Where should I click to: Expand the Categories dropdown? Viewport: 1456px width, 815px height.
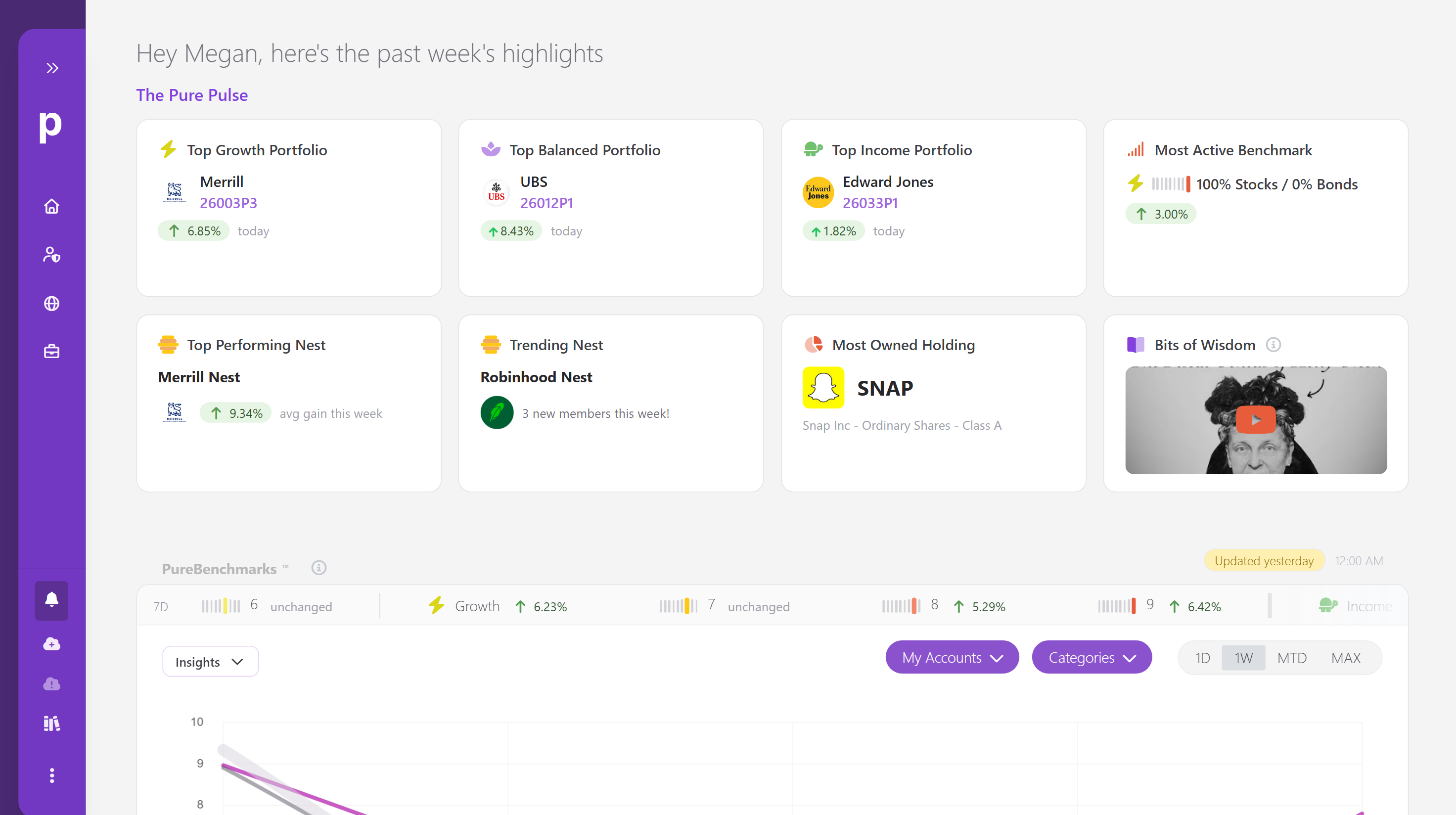(1092, 657)
